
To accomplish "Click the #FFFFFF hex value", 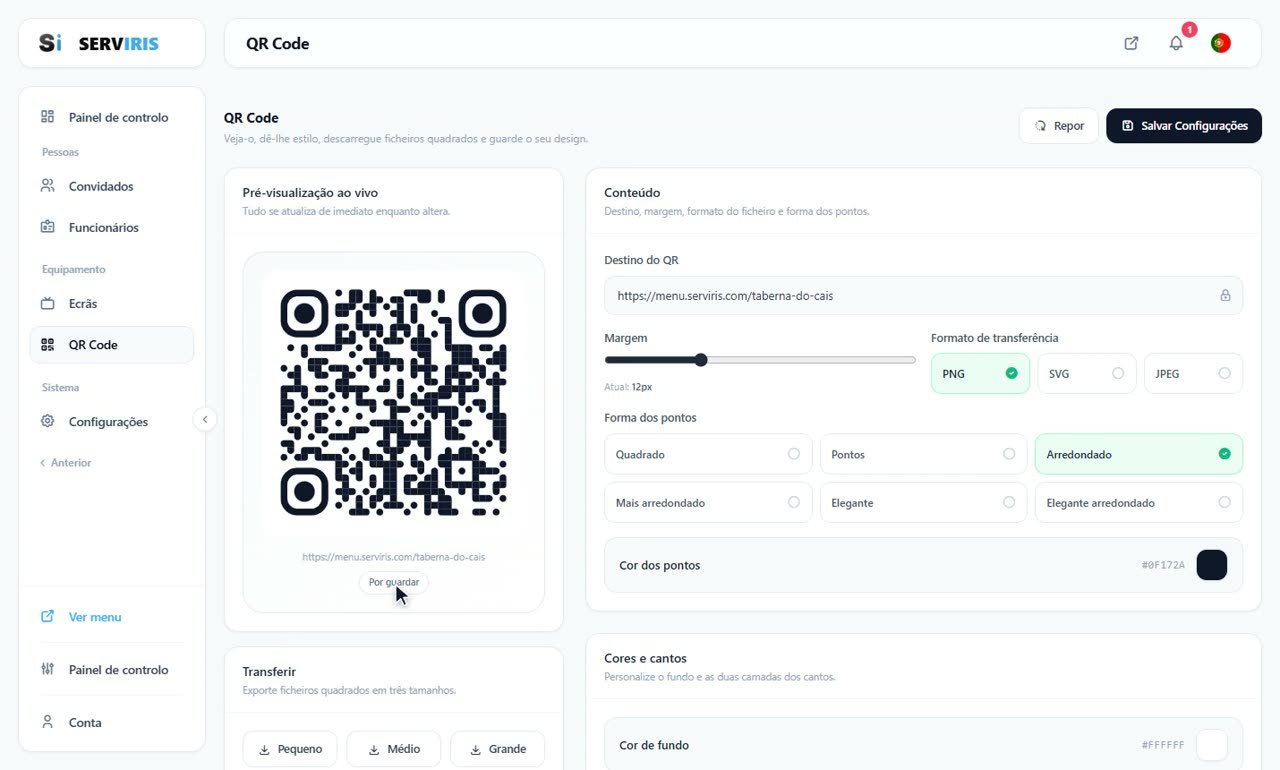I will pos(1163,746).
